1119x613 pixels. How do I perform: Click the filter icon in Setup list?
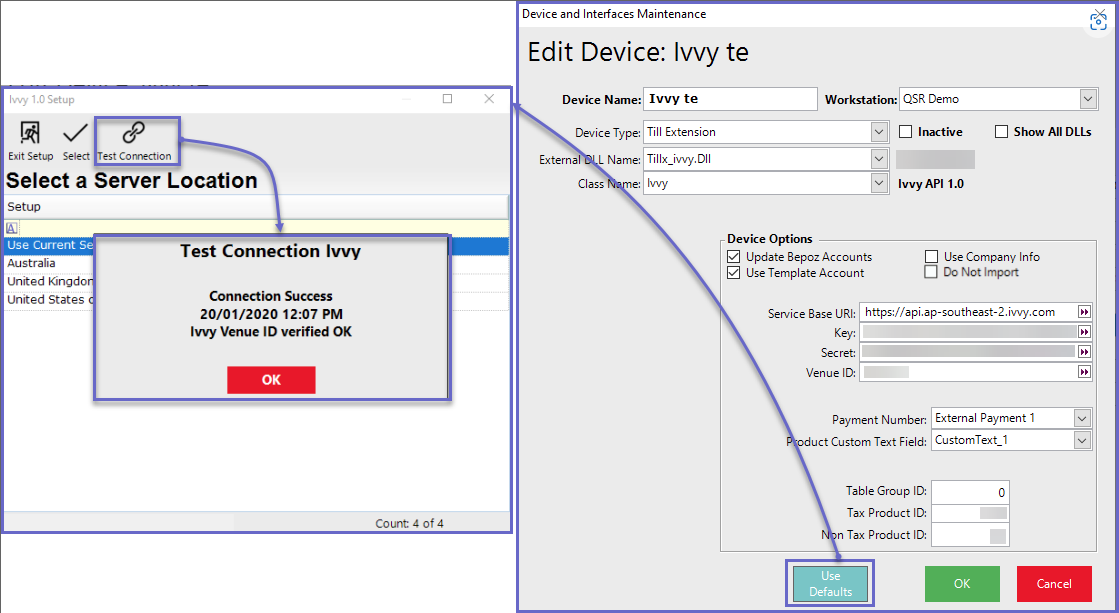[11, 228]
